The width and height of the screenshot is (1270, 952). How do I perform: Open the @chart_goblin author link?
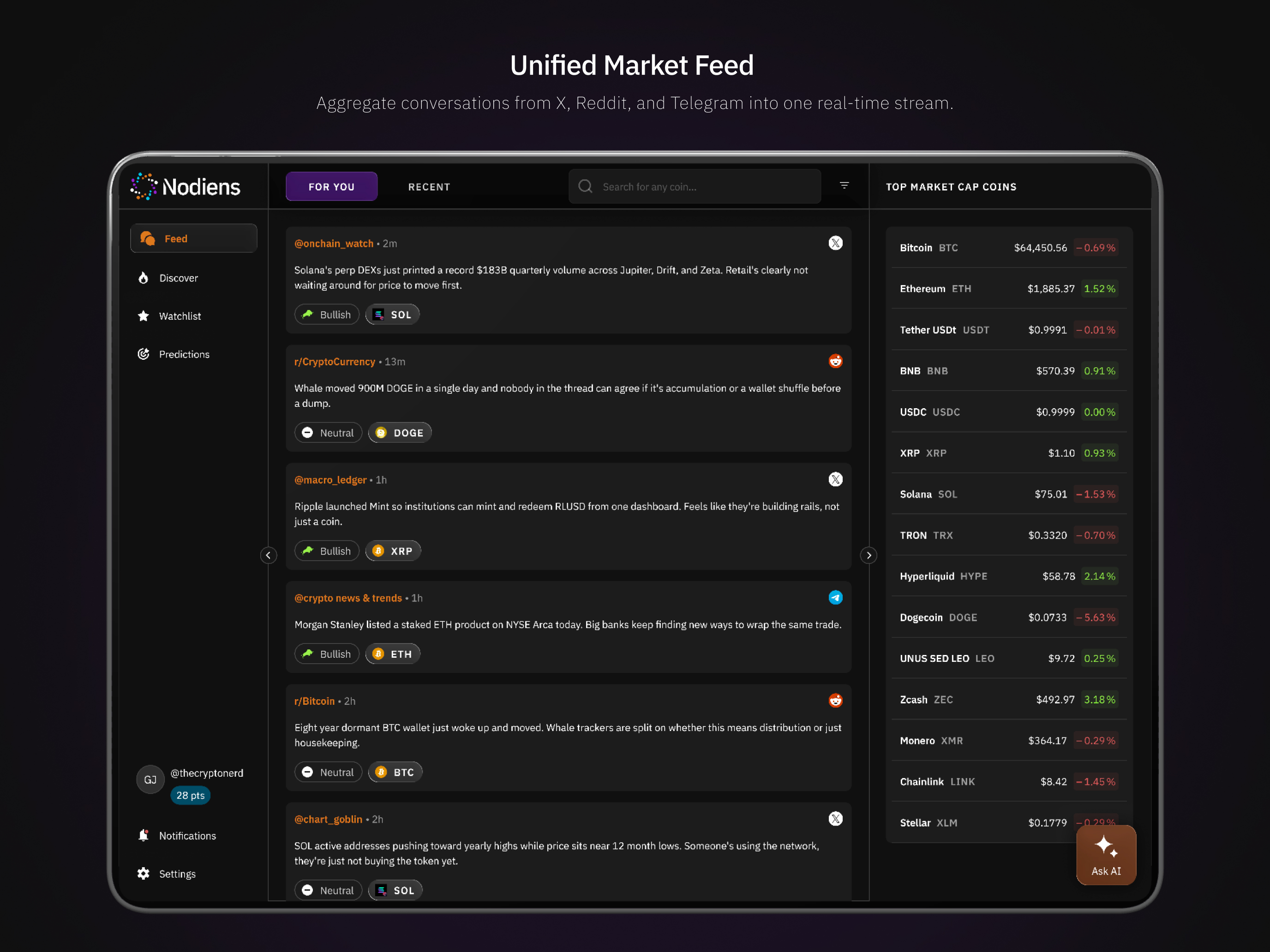328,819
